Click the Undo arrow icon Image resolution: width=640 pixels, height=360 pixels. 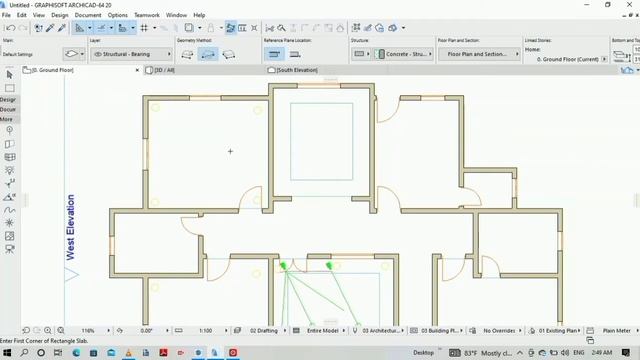[10, 28]
